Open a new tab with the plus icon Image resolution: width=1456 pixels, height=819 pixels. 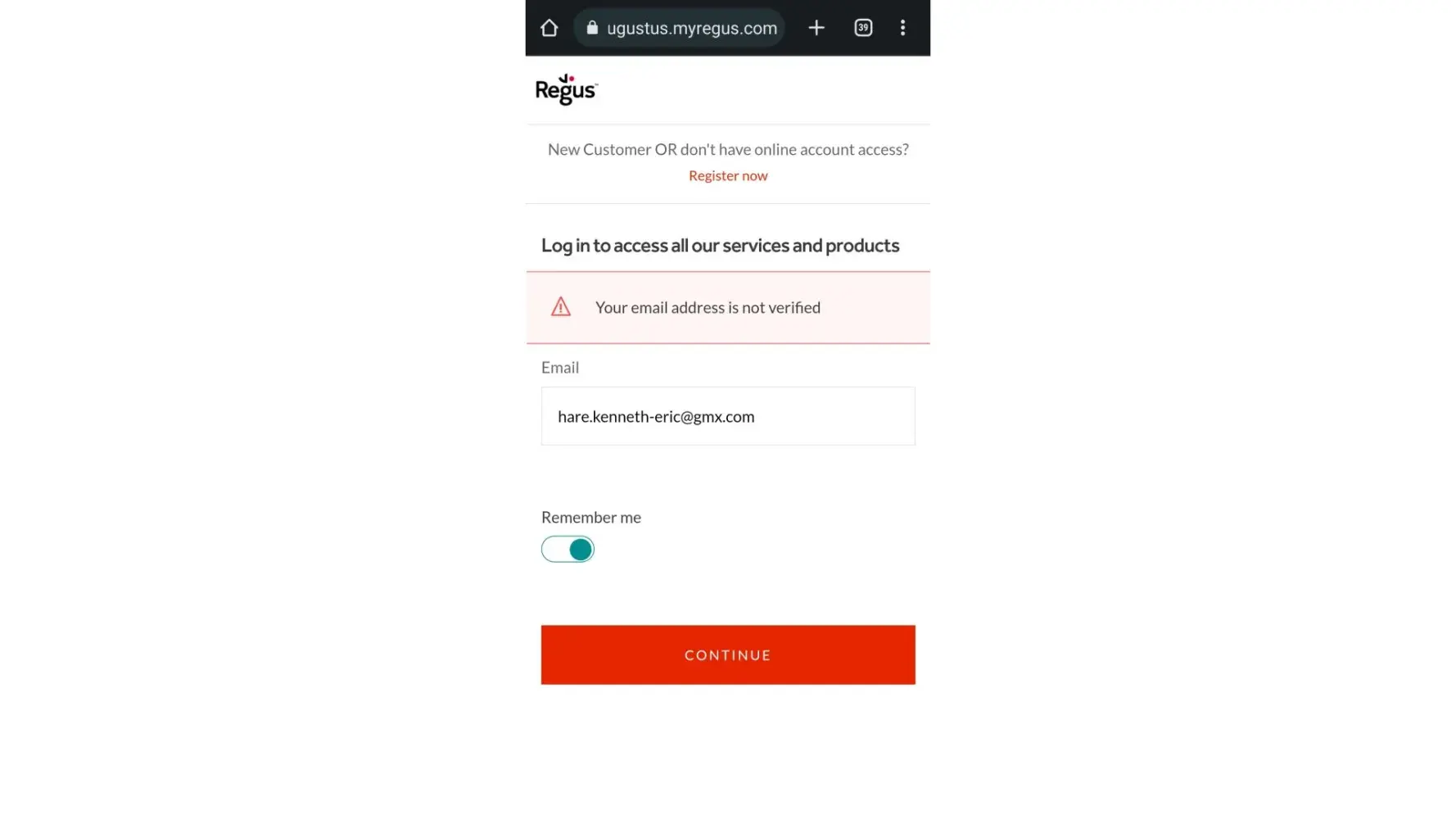coord(816,28)
